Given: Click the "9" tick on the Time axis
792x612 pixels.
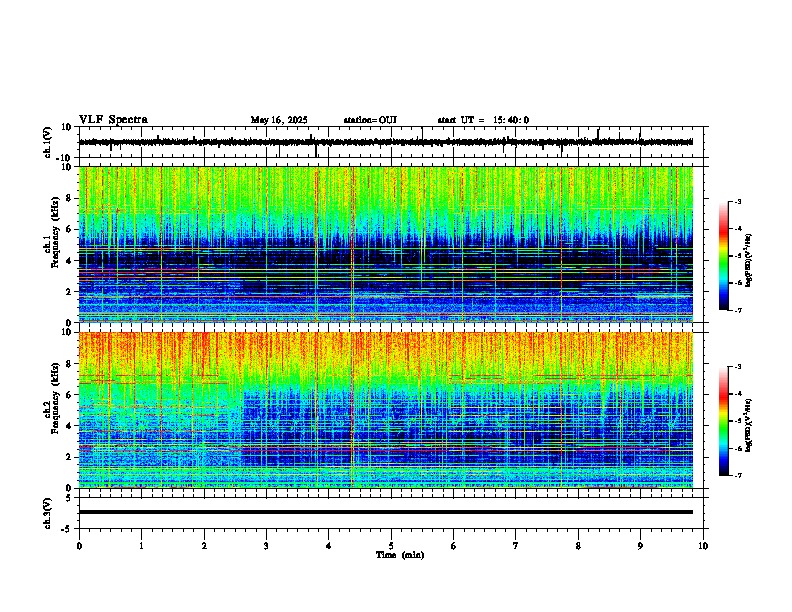Looking at the screenshot, I should point(640,546).
